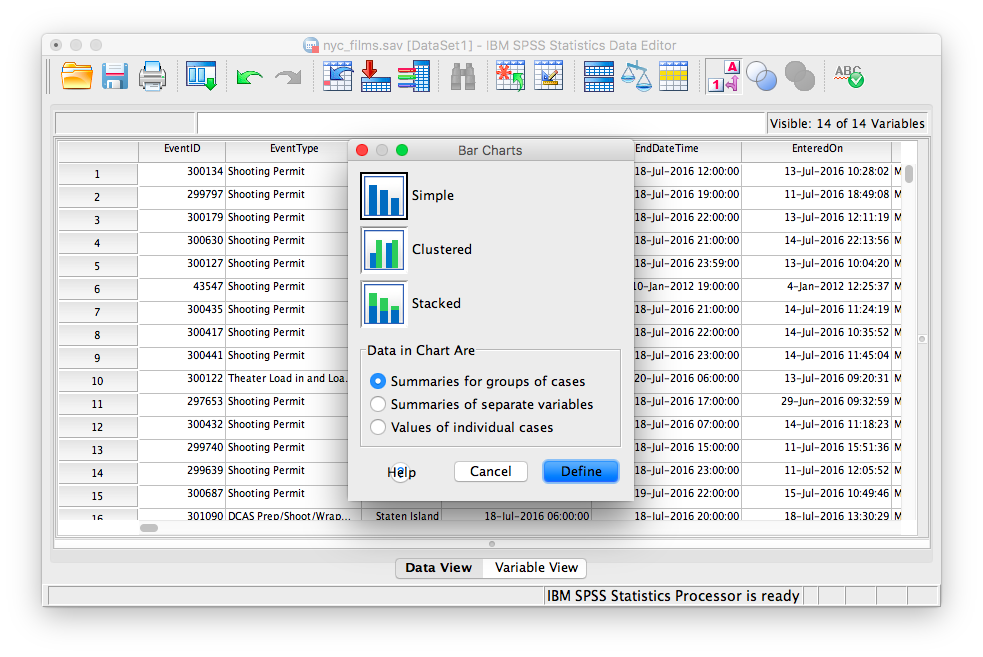Viewport: 983px width, 657px height.
Task: Select row header 10
Action: tap(97, 381)
